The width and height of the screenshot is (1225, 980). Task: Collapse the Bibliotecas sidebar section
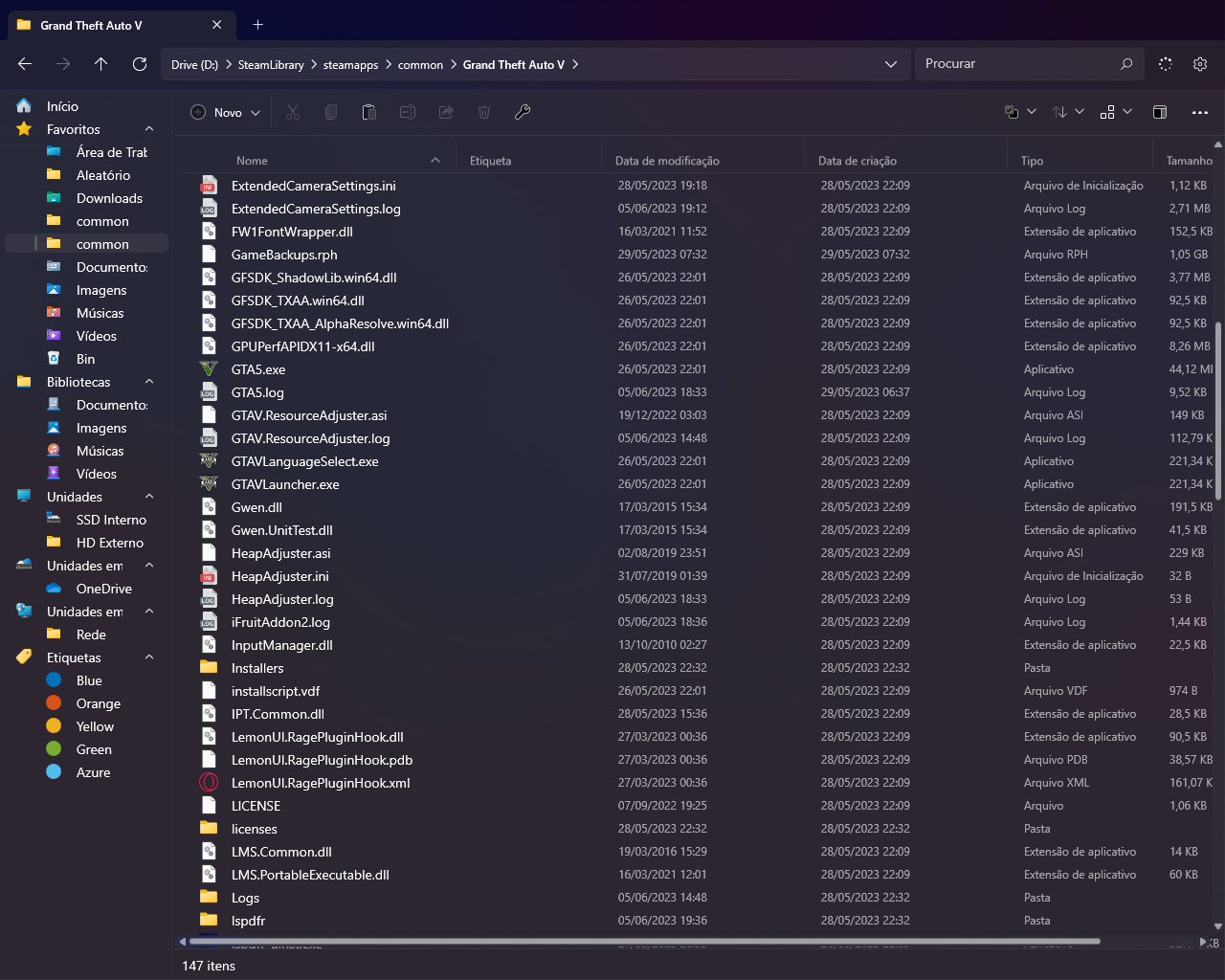(x=149, y=382)
